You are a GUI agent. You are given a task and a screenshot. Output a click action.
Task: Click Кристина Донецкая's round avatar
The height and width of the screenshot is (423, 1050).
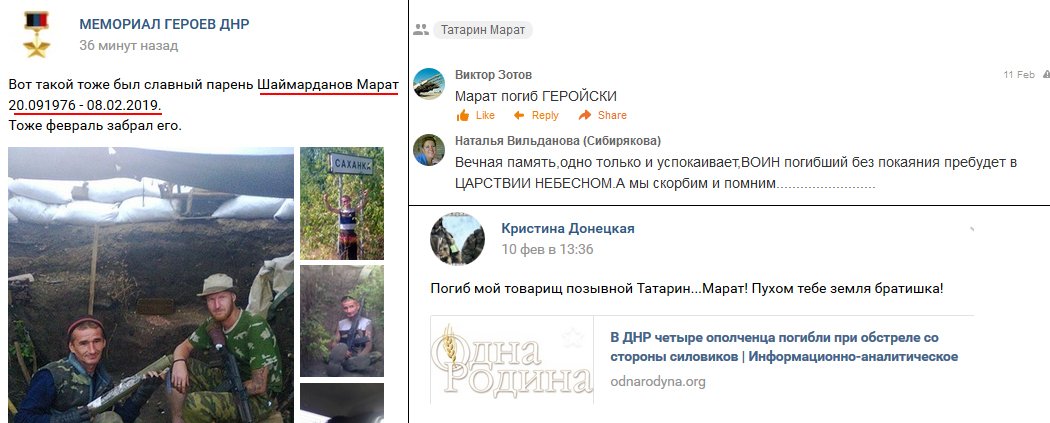click(457, 239)
